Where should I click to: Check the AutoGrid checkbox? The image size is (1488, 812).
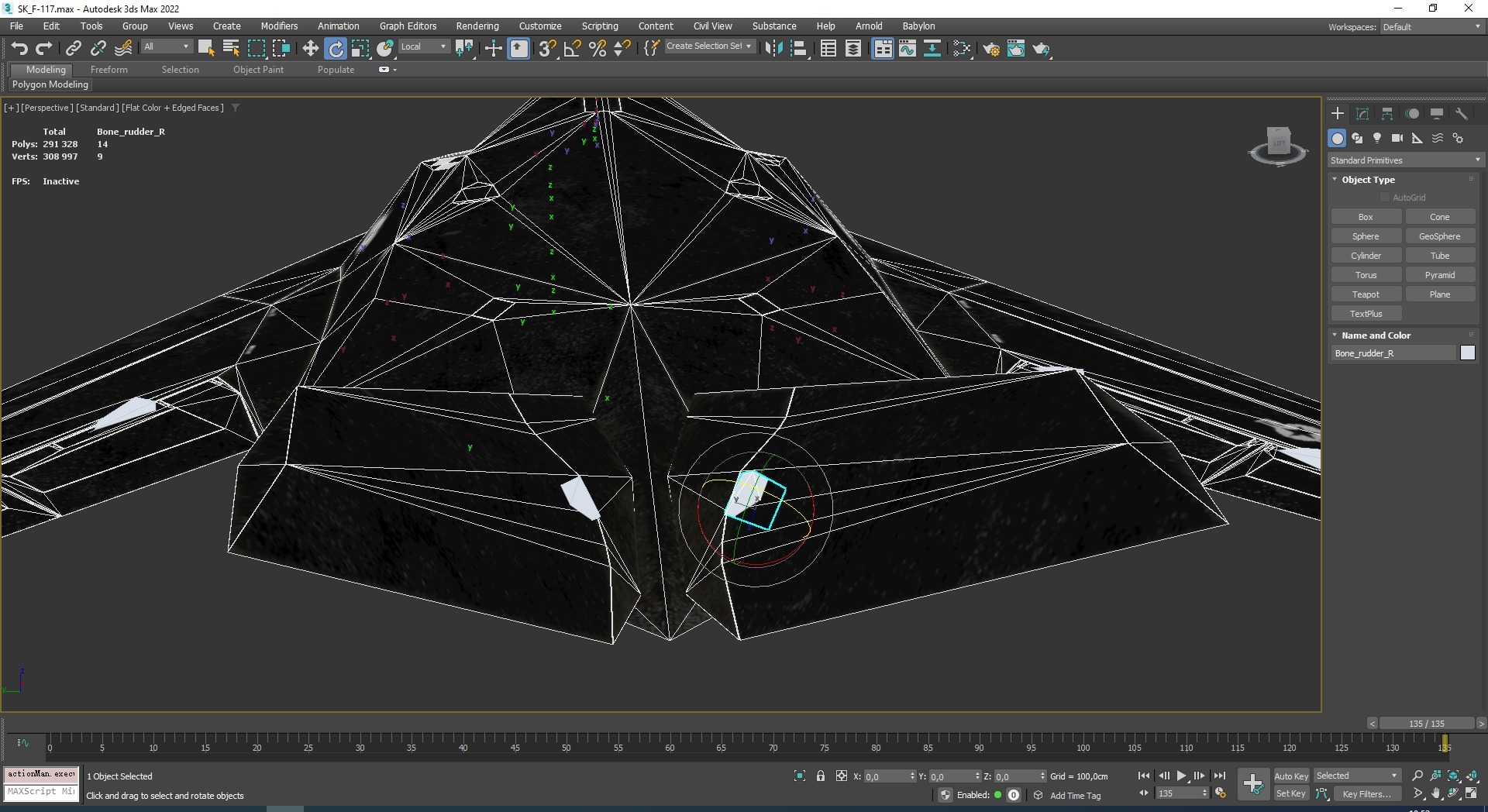[1385, 198]
